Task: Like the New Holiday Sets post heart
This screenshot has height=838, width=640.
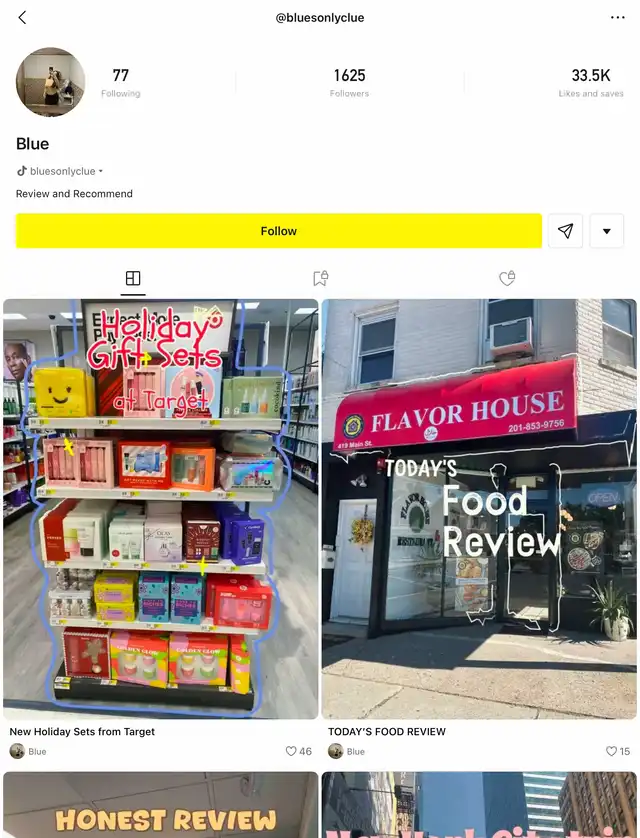Action: point(291,751)
